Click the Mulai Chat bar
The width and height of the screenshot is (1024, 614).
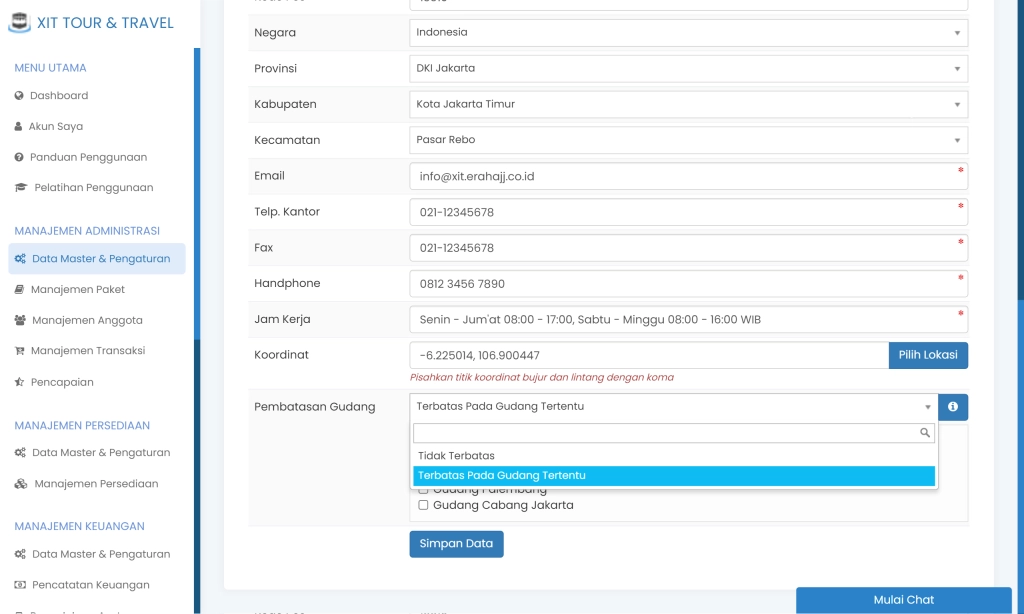tap(902, 600)
